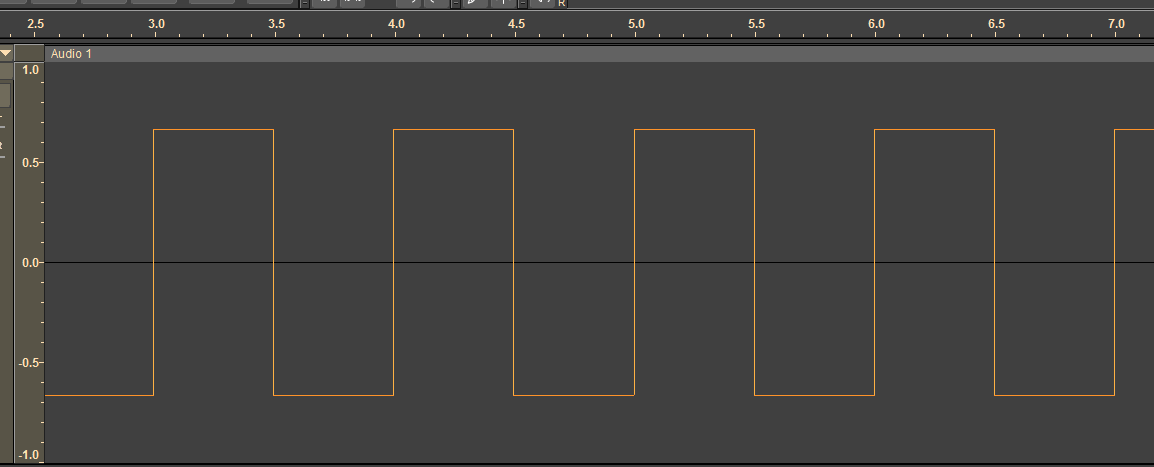Set position to 6.0 on the ruler
Screen dimensions: 1154x467
[876, 23]
